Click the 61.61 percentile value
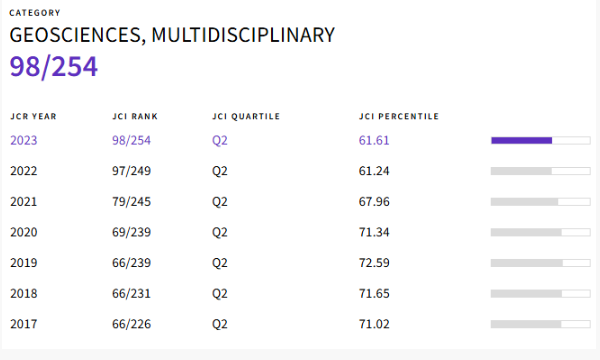Screen dimensions: 600x360 point(374,140)
